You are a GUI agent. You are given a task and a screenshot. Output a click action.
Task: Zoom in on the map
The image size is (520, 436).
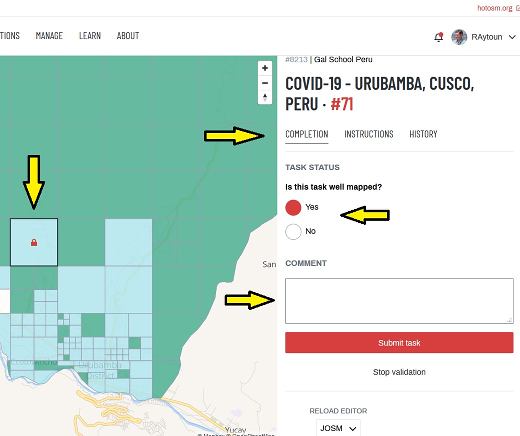pos(265,68)
